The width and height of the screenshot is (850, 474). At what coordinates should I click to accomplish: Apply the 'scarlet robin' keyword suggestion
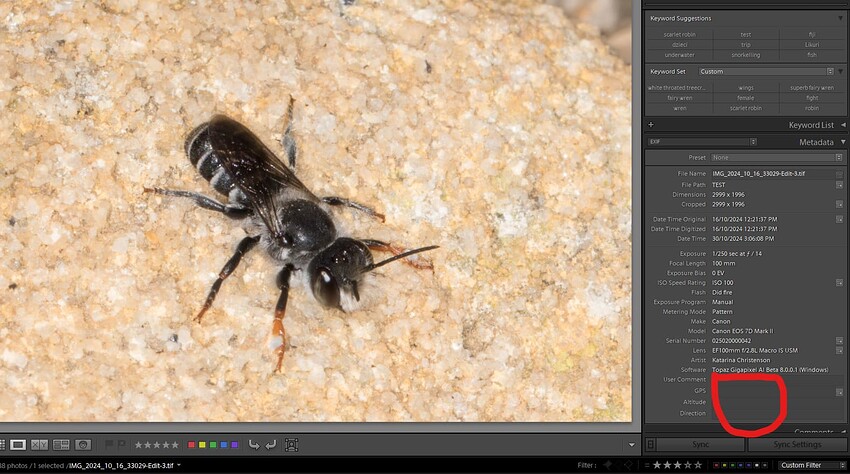[679, 34]
